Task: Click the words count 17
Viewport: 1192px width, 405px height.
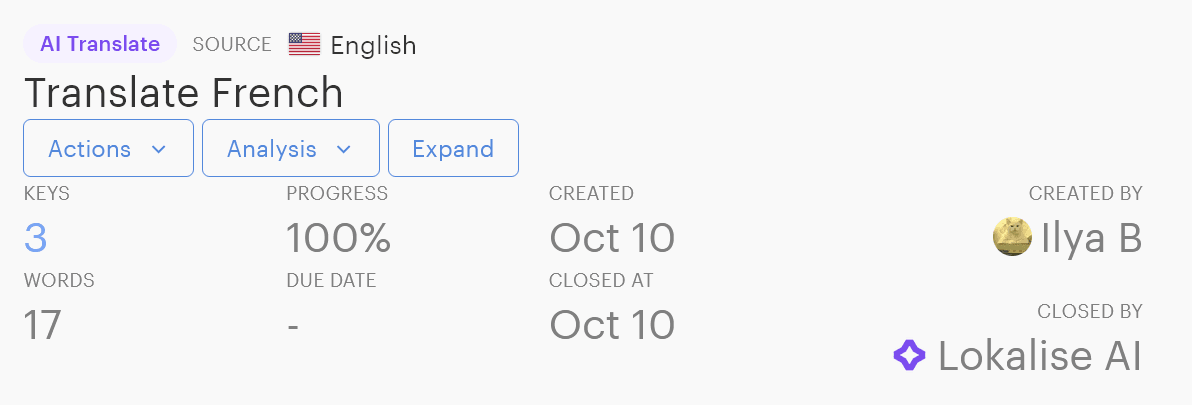Action: [43, 324]
